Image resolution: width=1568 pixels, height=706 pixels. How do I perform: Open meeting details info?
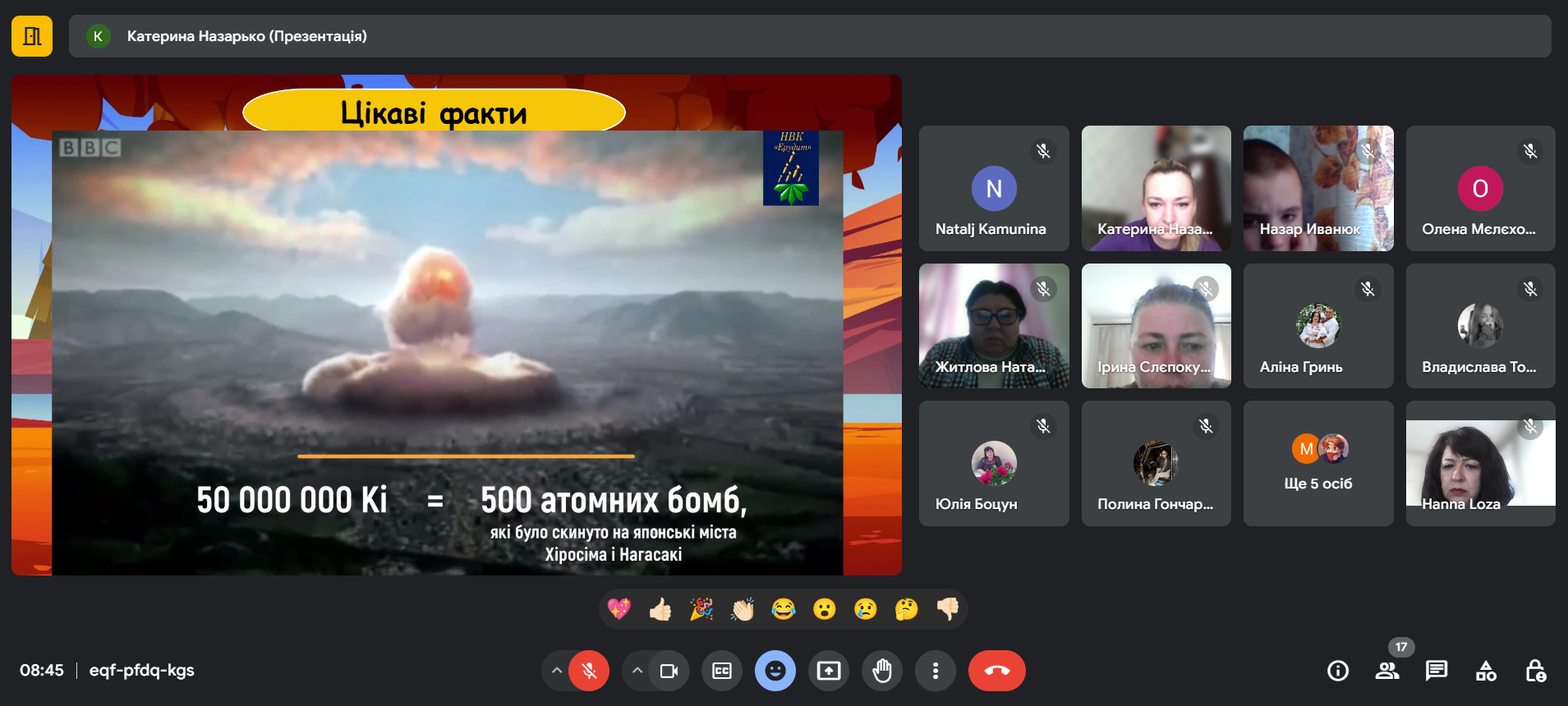tap(1337, 671)
